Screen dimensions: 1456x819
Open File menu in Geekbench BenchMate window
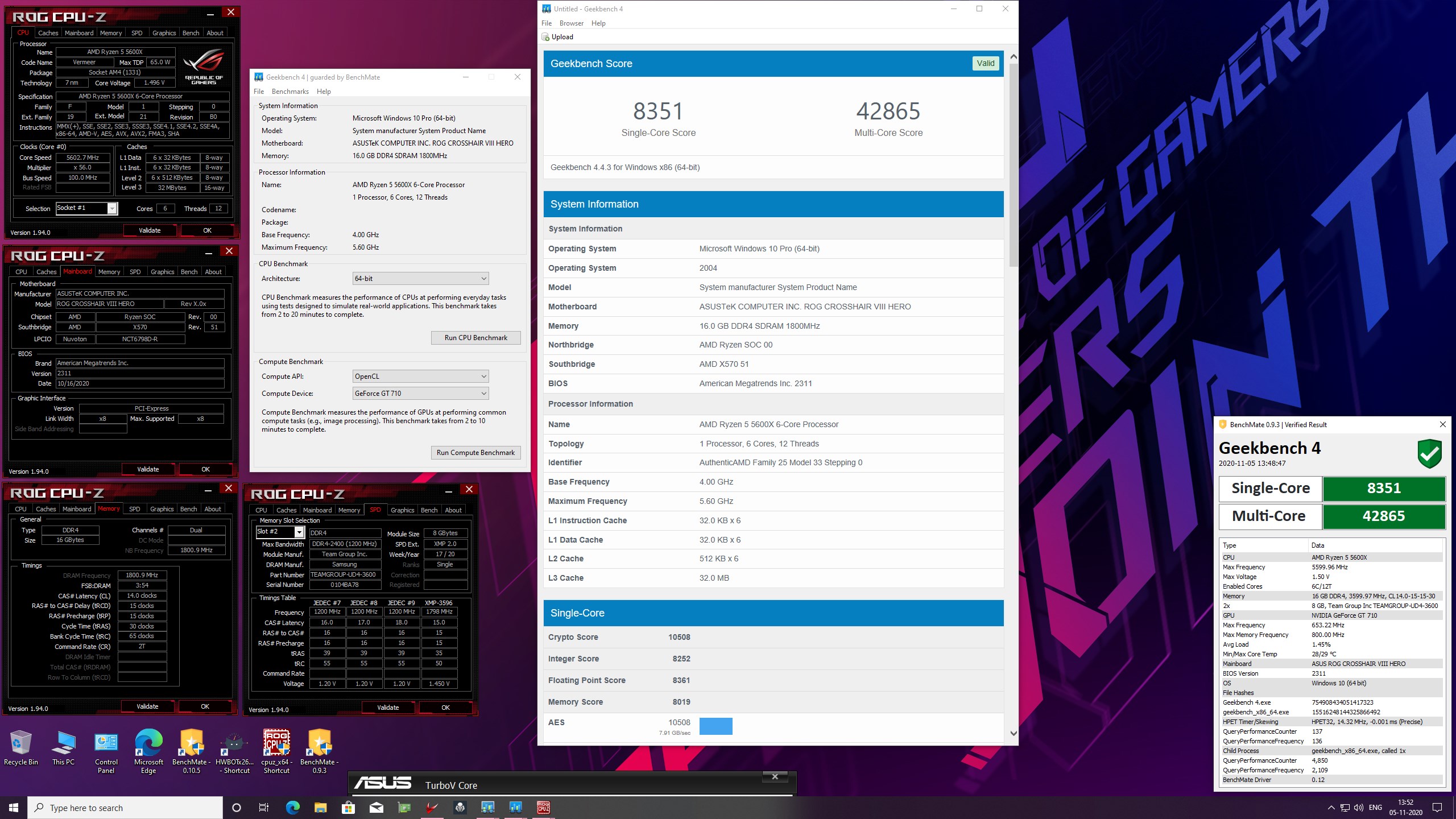click(259, 92)
